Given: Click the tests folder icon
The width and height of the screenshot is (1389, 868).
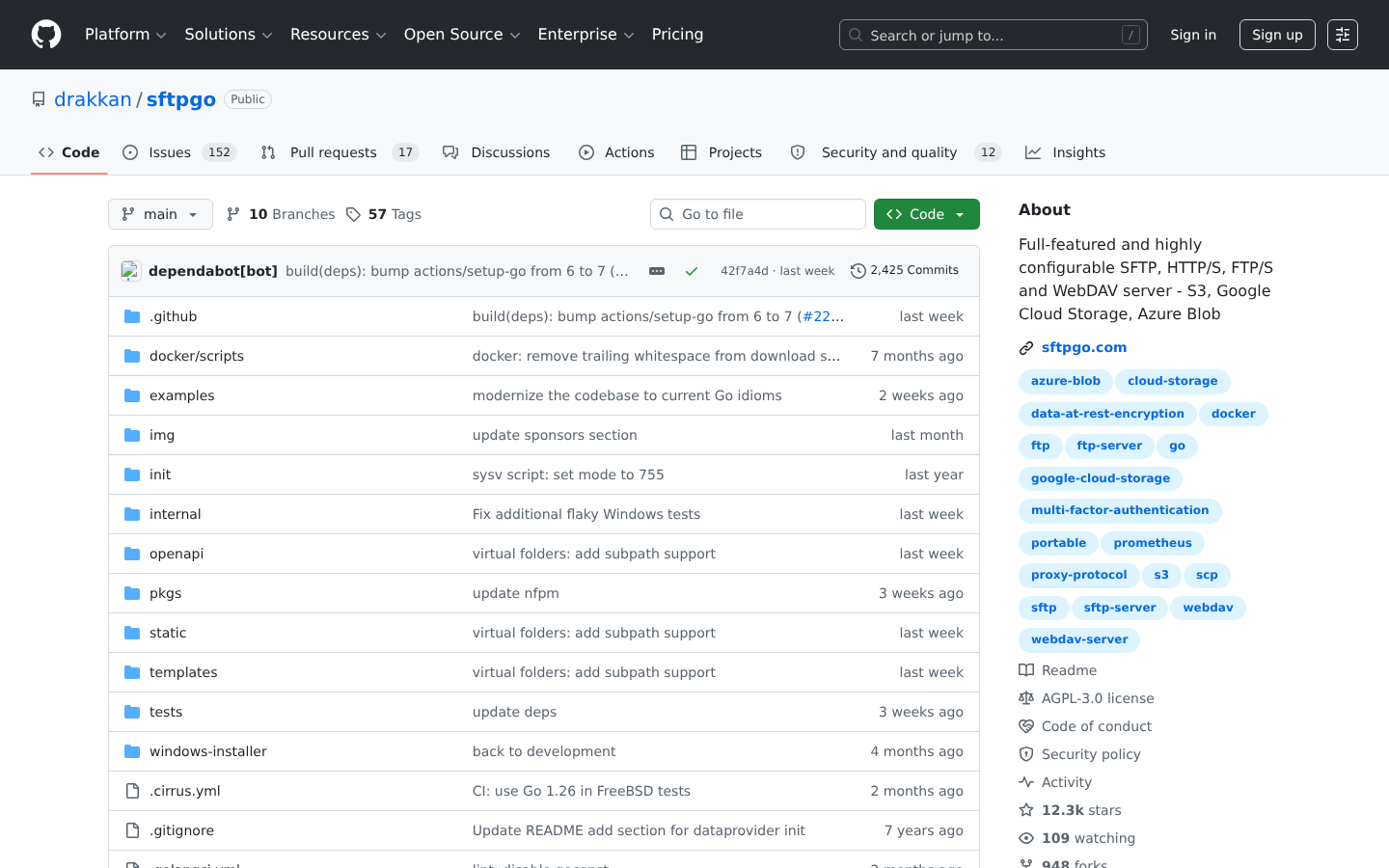Looking at the screenshot, I should point(132,712).
